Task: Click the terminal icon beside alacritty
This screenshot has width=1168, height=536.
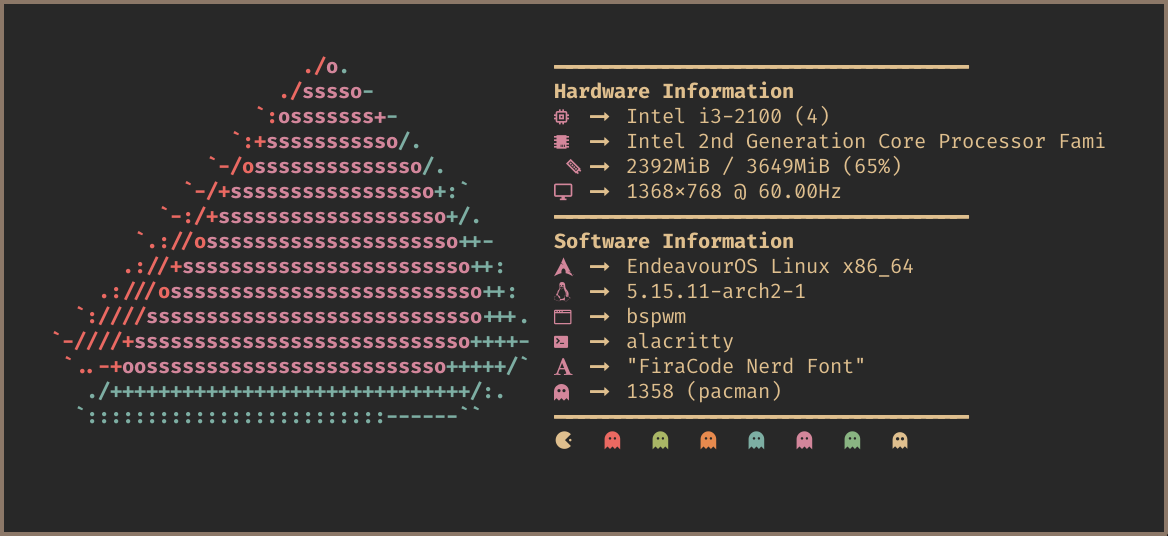Action: (562, 342)
